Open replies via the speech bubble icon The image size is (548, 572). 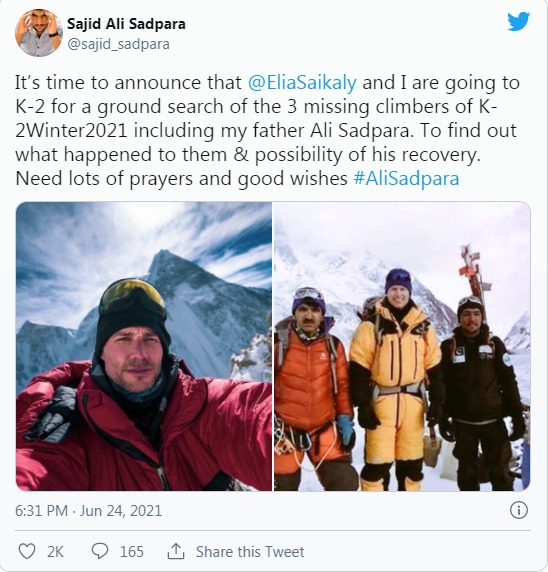pyautogui.click(x=99, y=551)
